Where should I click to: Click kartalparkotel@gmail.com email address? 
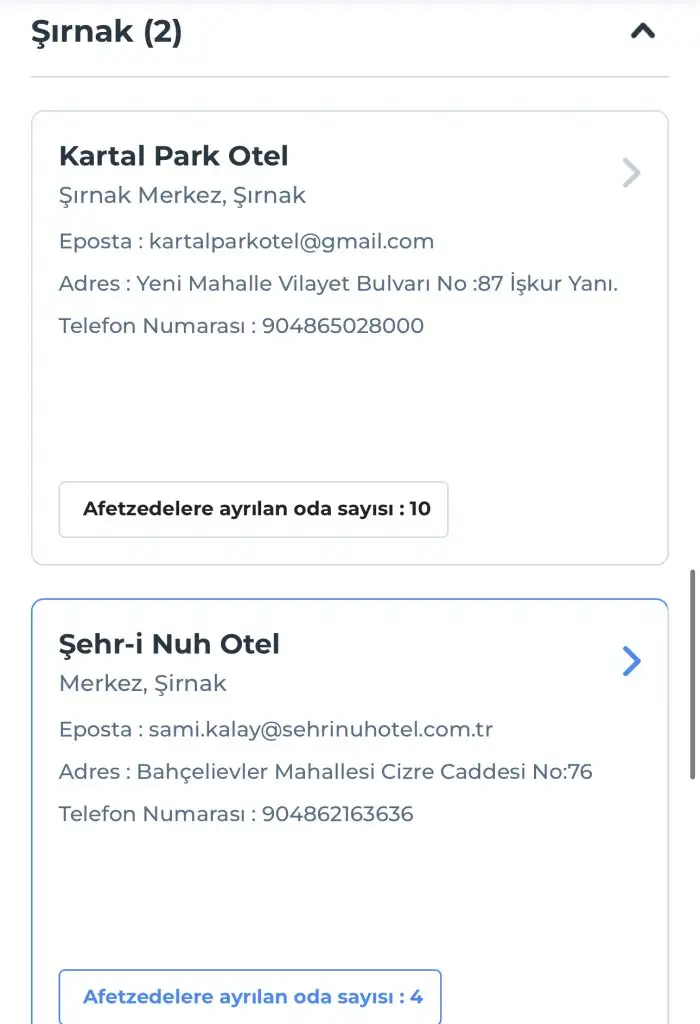(x=291, y=241)
